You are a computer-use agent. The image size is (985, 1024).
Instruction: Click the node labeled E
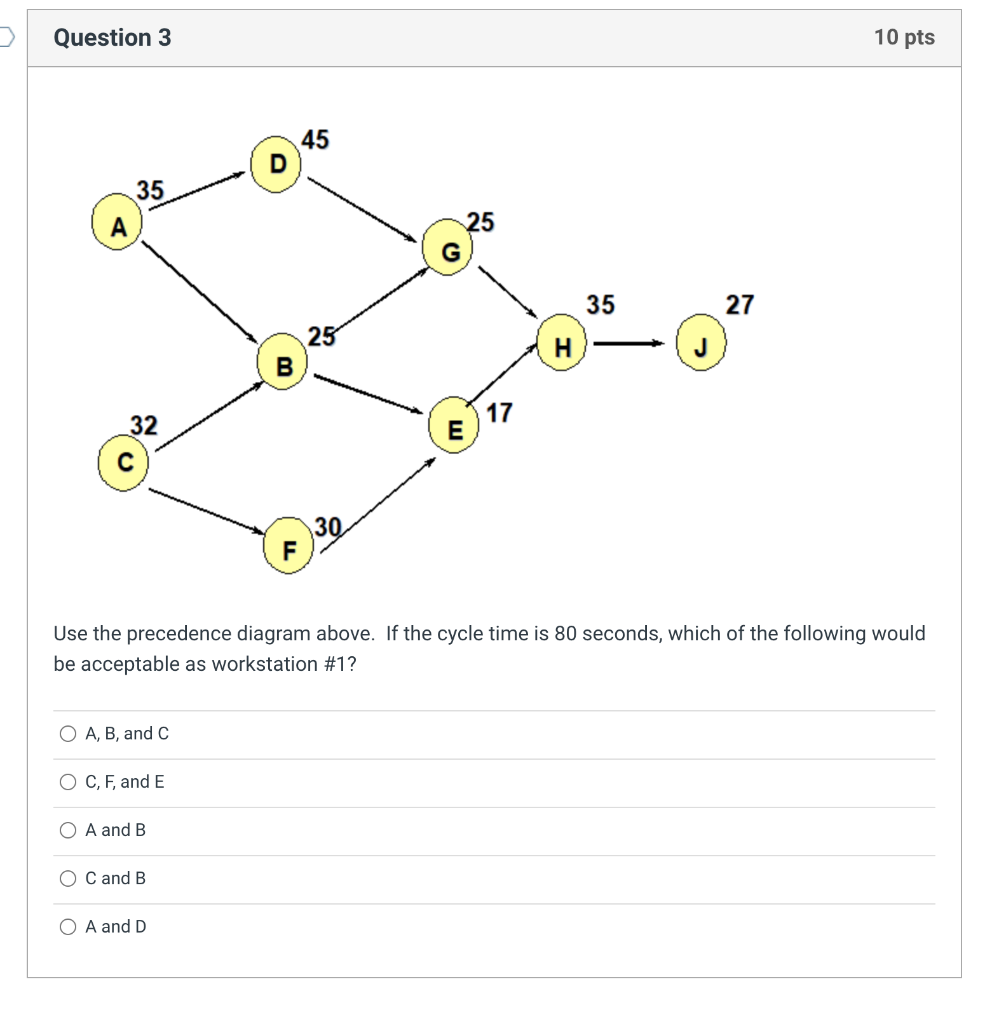(455, 430)
